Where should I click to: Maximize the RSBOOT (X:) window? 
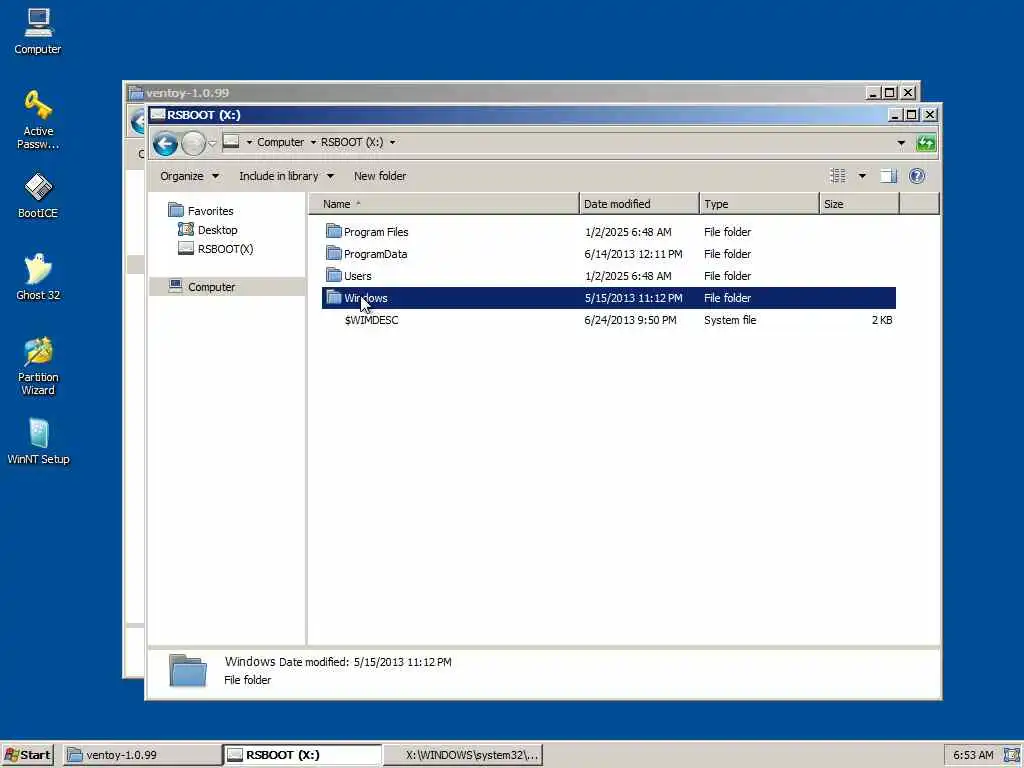click(x=912, y=115)
